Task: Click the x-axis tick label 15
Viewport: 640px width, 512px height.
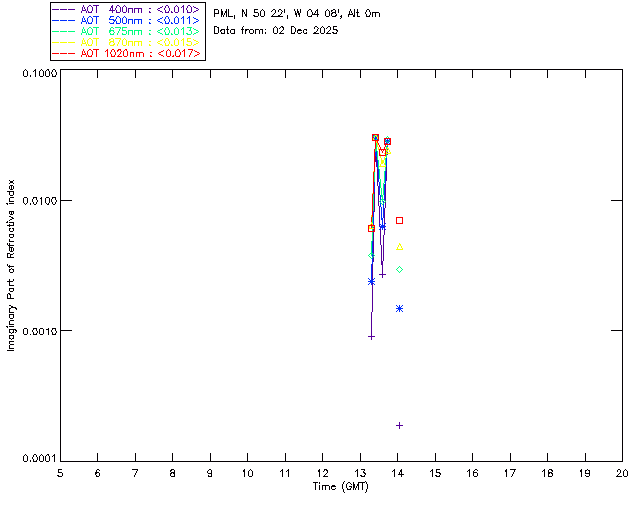Action: point(435,473)
